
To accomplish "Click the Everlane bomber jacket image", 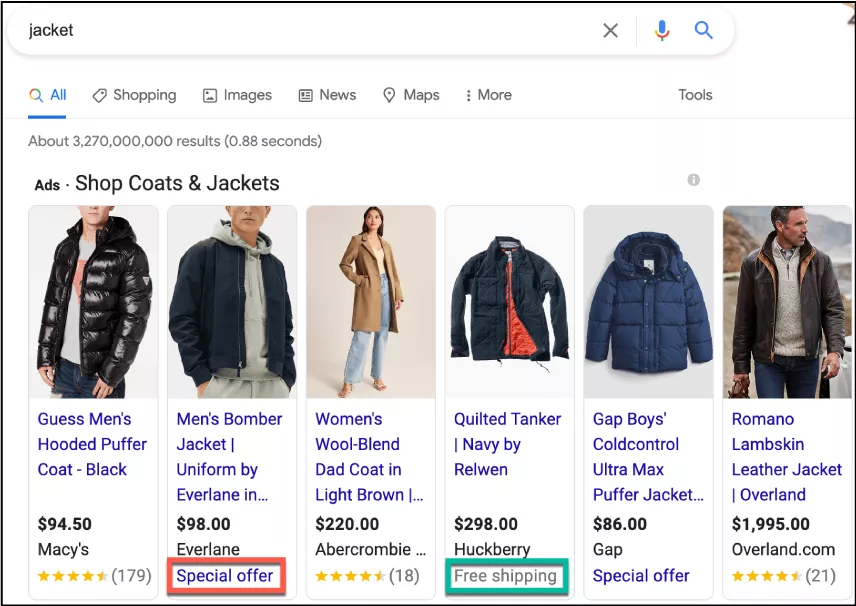I will pos(232,302).
